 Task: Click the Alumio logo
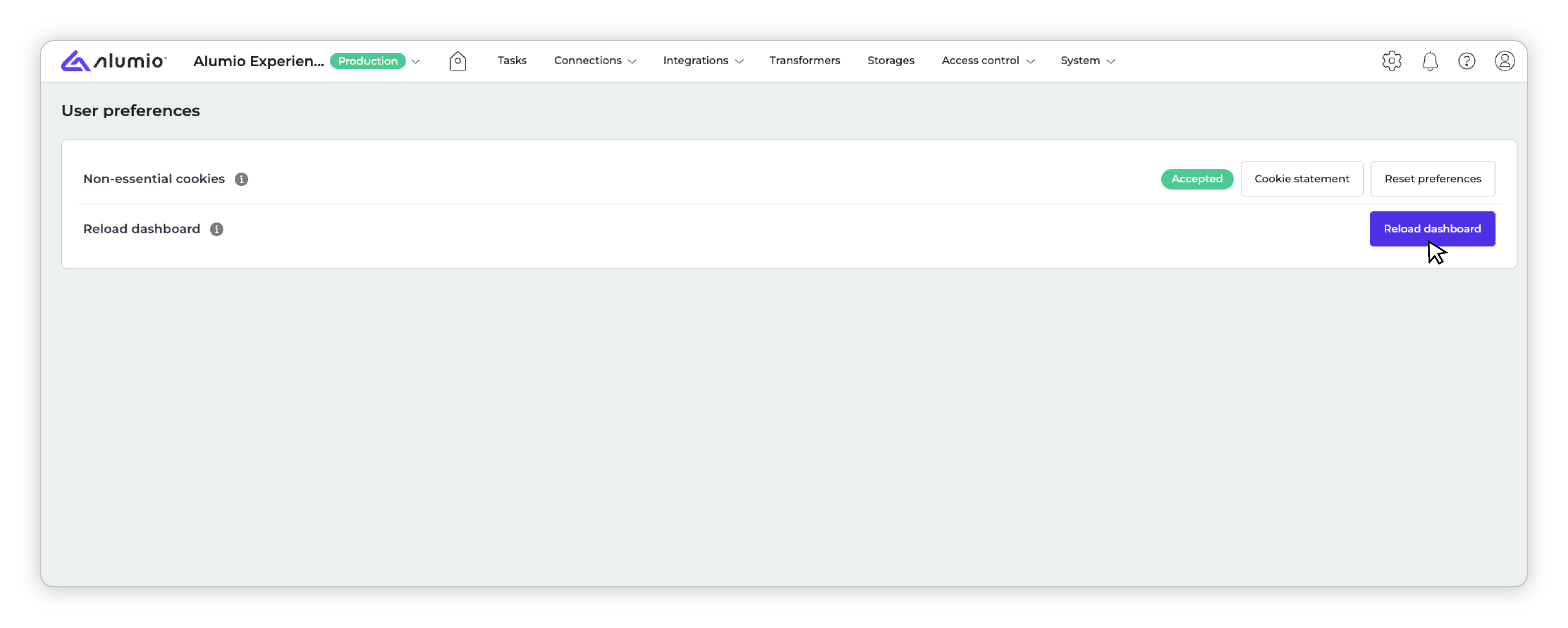pos(114,61)
